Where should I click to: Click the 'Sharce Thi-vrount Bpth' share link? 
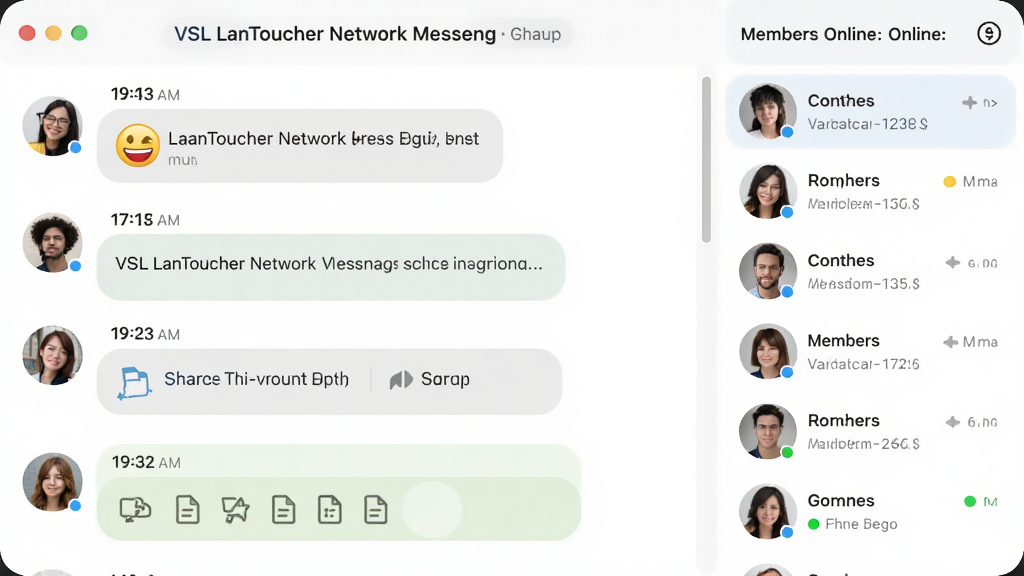click(256, 379)
